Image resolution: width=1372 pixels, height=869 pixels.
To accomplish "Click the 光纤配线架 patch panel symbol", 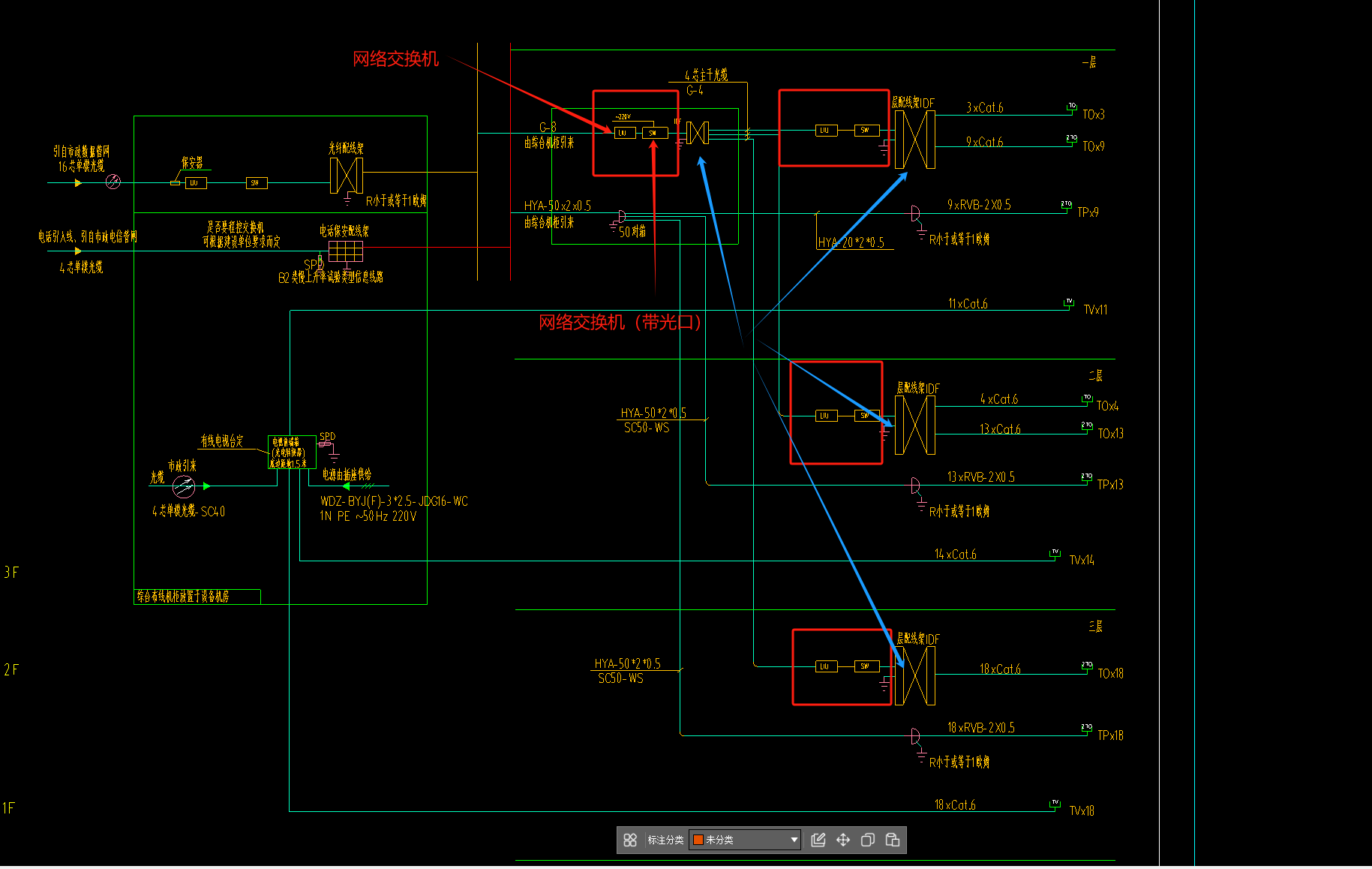I will (x=347, y=176).
